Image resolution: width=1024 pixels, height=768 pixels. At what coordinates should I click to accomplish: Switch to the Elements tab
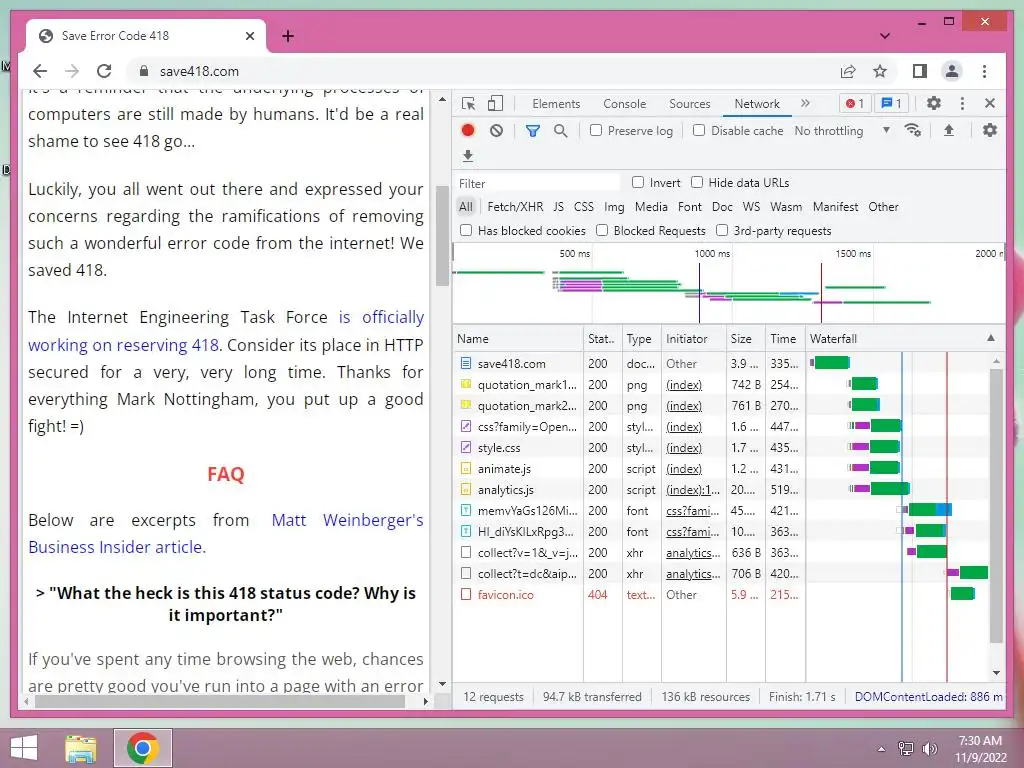click(556, 104)
